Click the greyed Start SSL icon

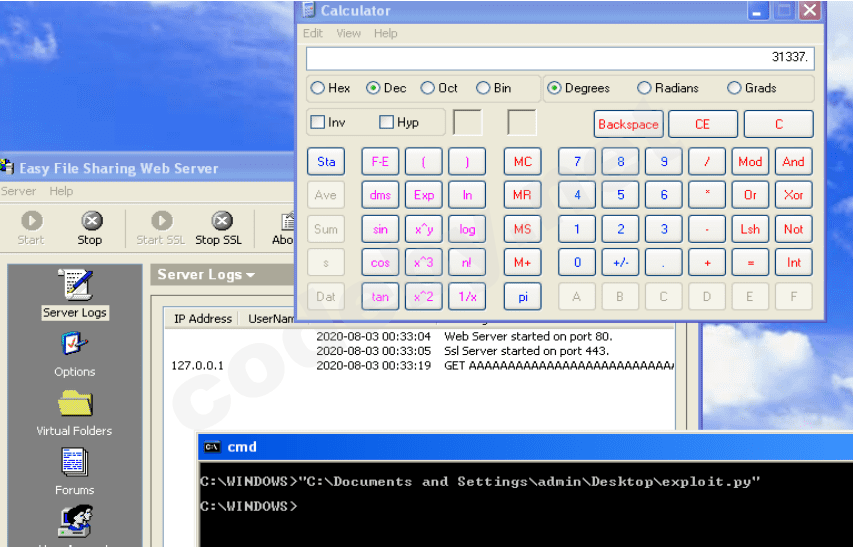(162, 221)
